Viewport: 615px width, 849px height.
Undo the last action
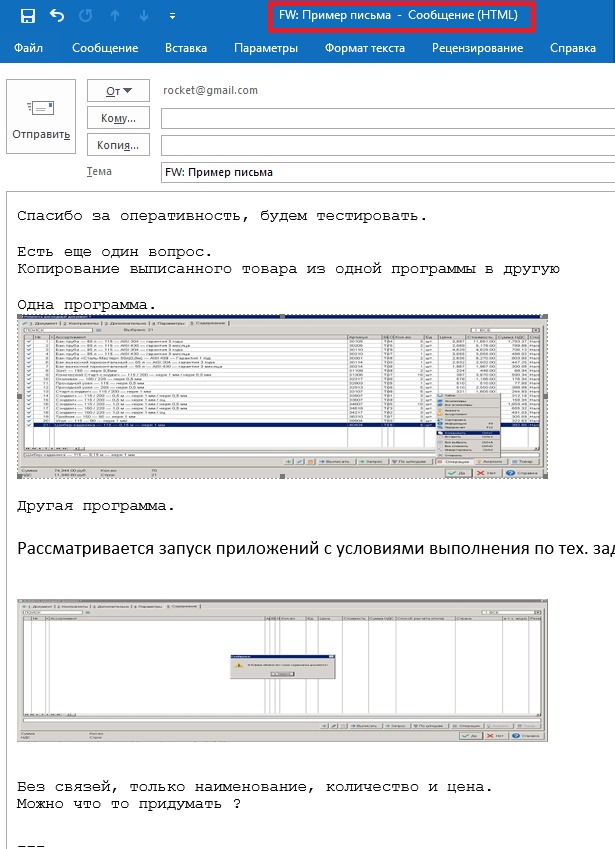pos(57,16)
